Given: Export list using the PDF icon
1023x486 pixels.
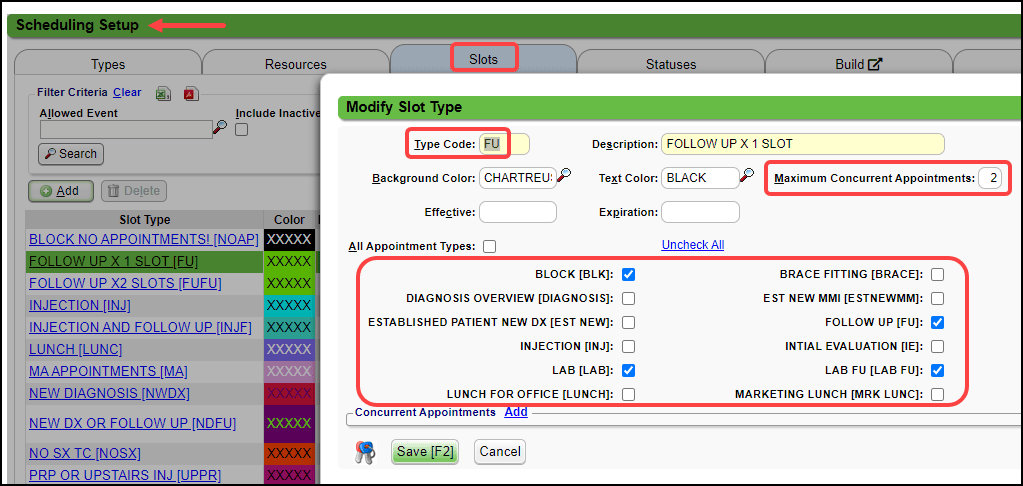Looking at the screenshot, I should (x=189, y=93).
